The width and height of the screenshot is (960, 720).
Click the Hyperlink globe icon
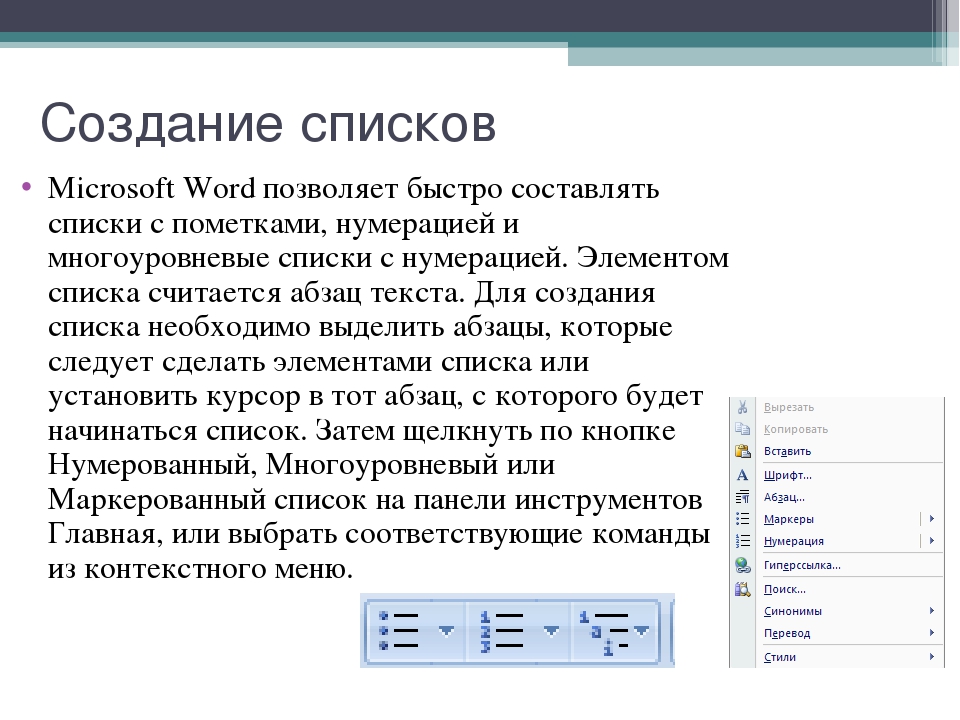(x=742, y=565)
